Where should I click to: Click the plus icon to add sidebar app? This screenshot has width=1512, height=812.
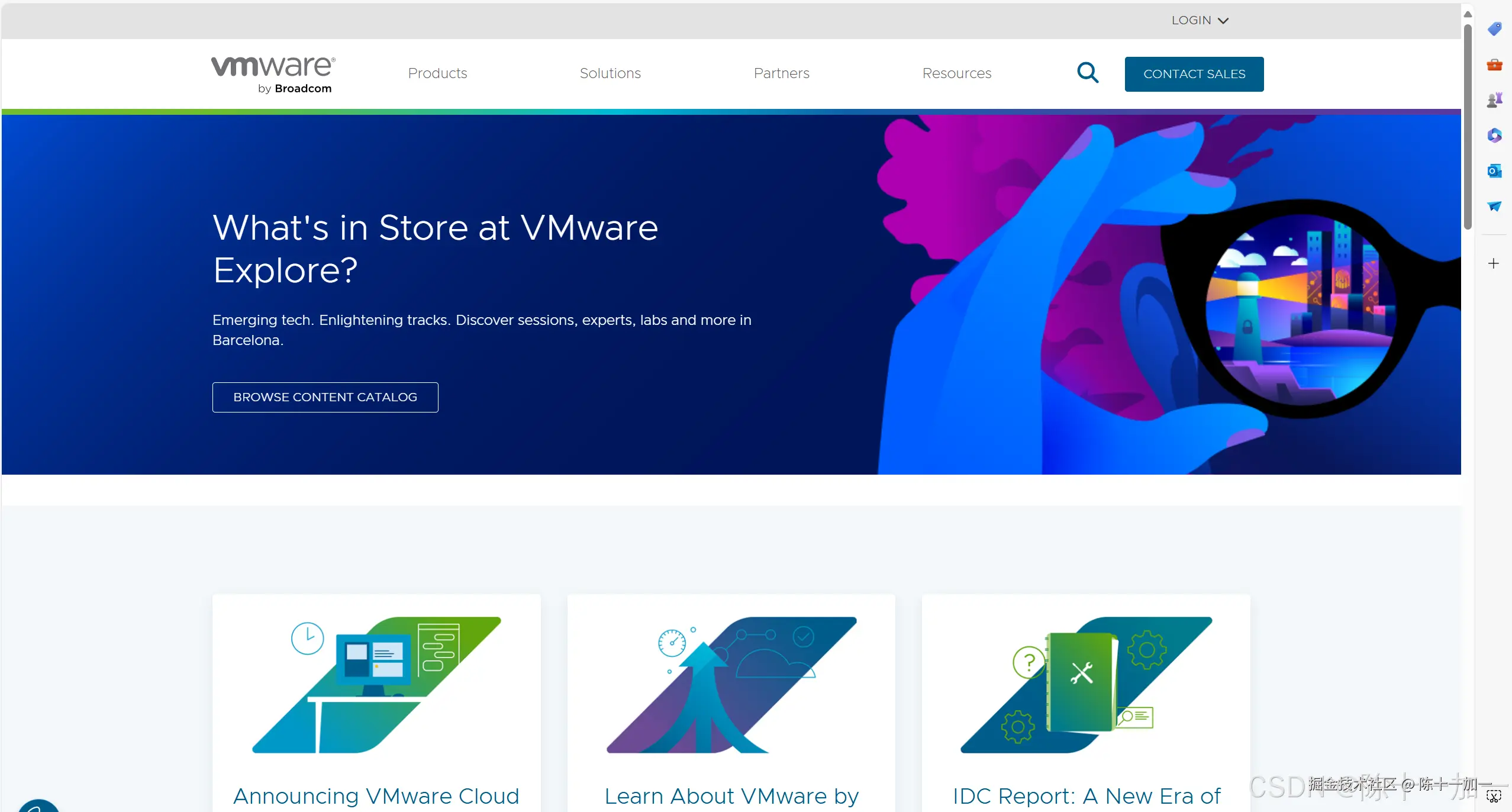[x=1493, y=263]
